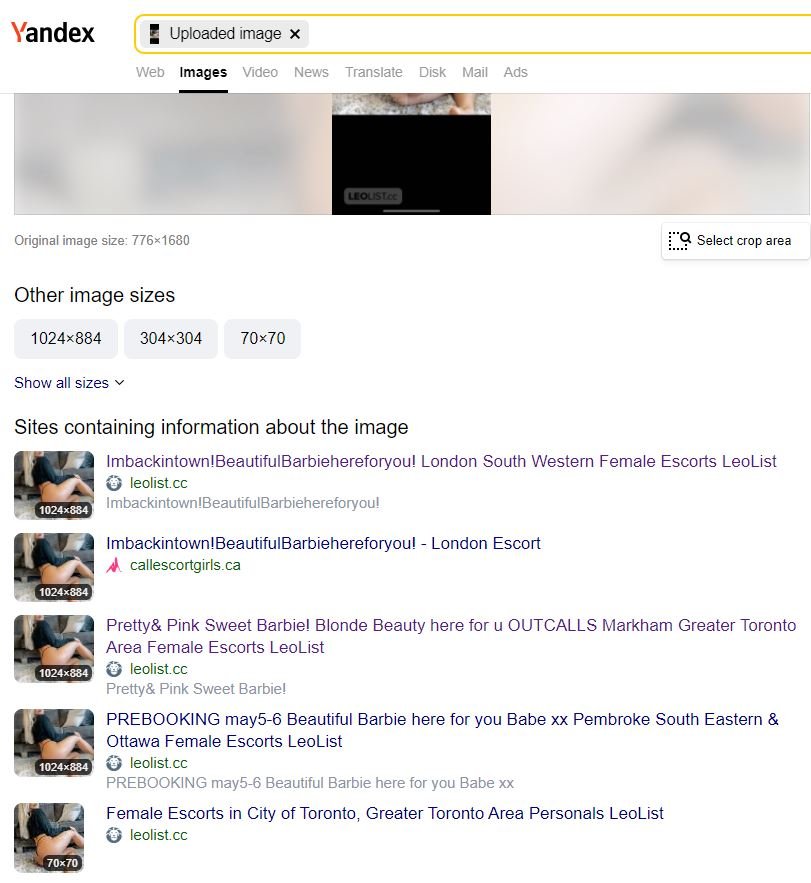Open the Disk tab

coord(433,72)
